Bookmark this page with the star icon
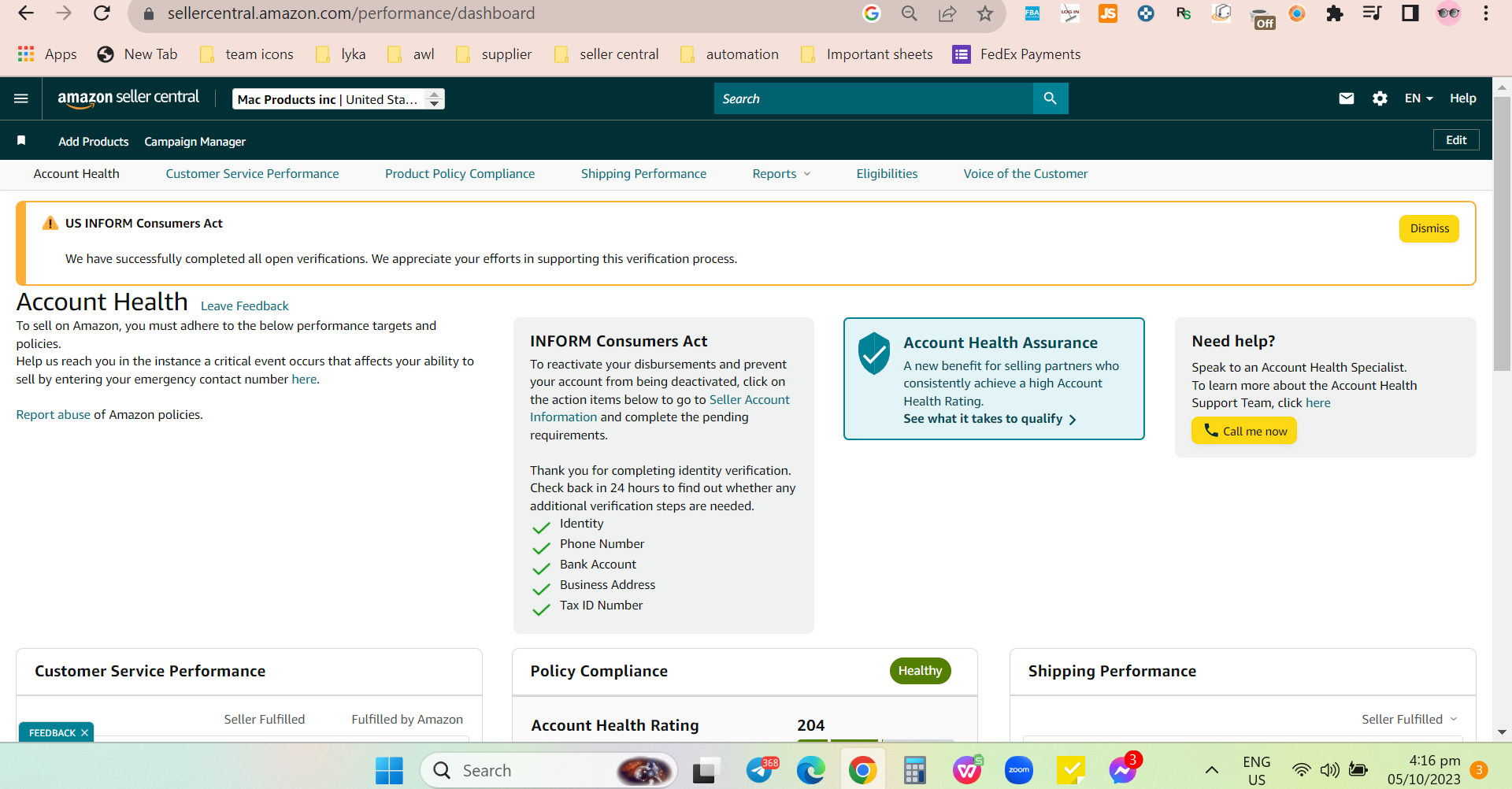 (985, 13)
